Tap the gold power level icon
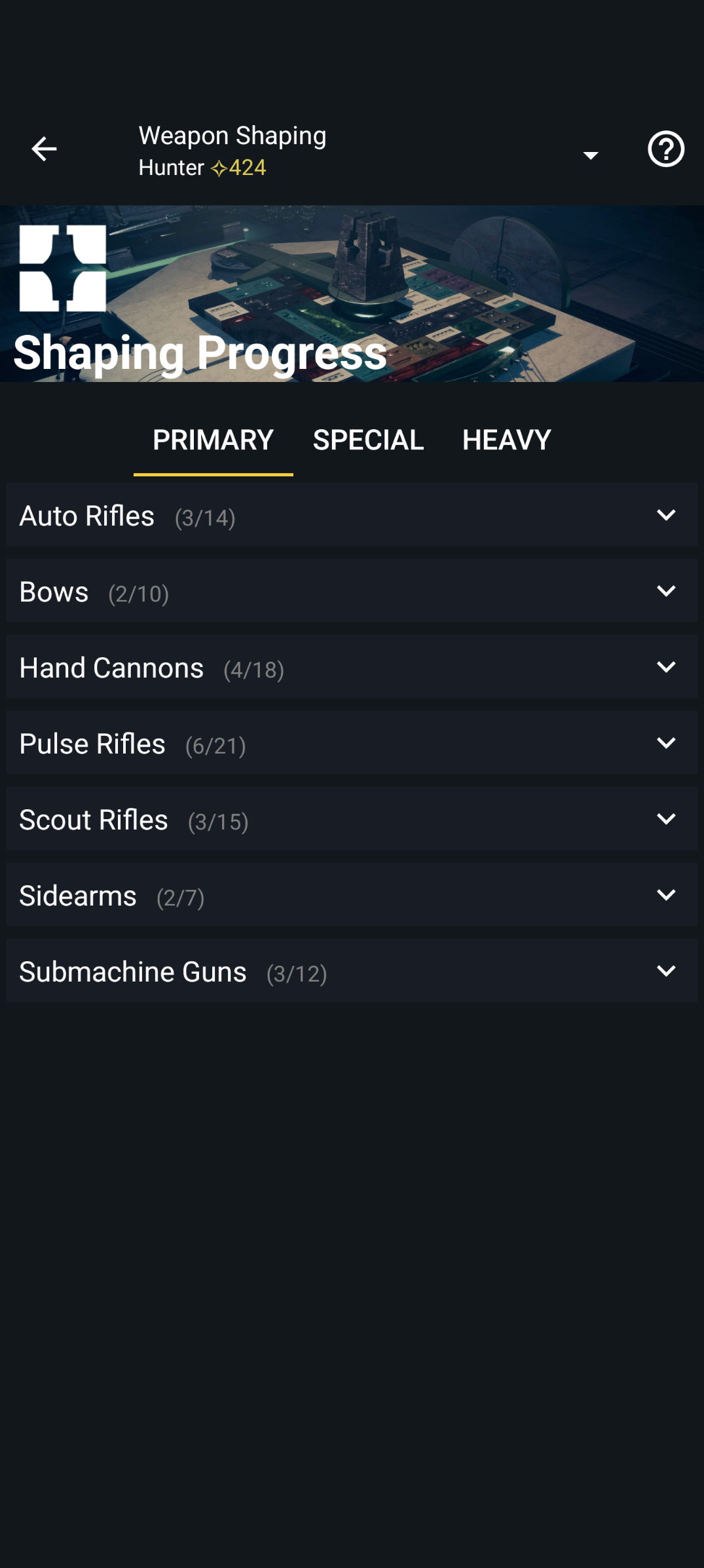The image size is (704, 1568). (219, 168)
